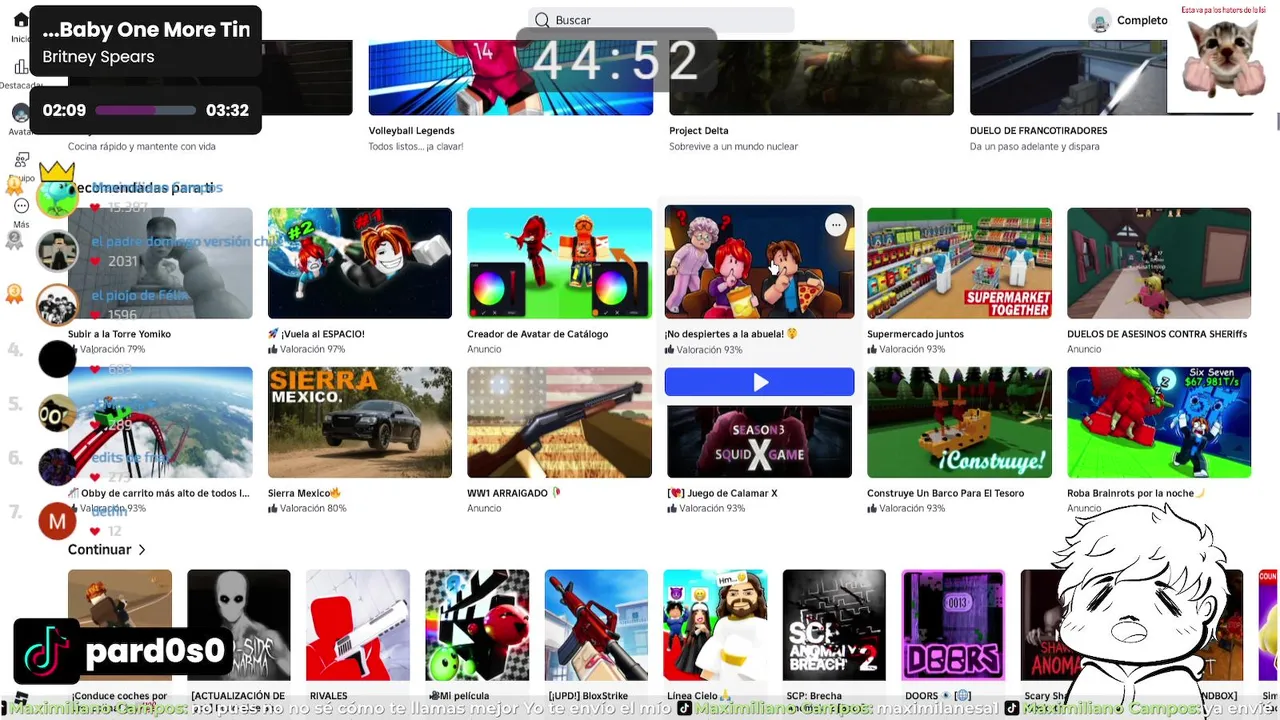Continue [¡UPD!] BloxStrike game tile

(x=596, y=625)
